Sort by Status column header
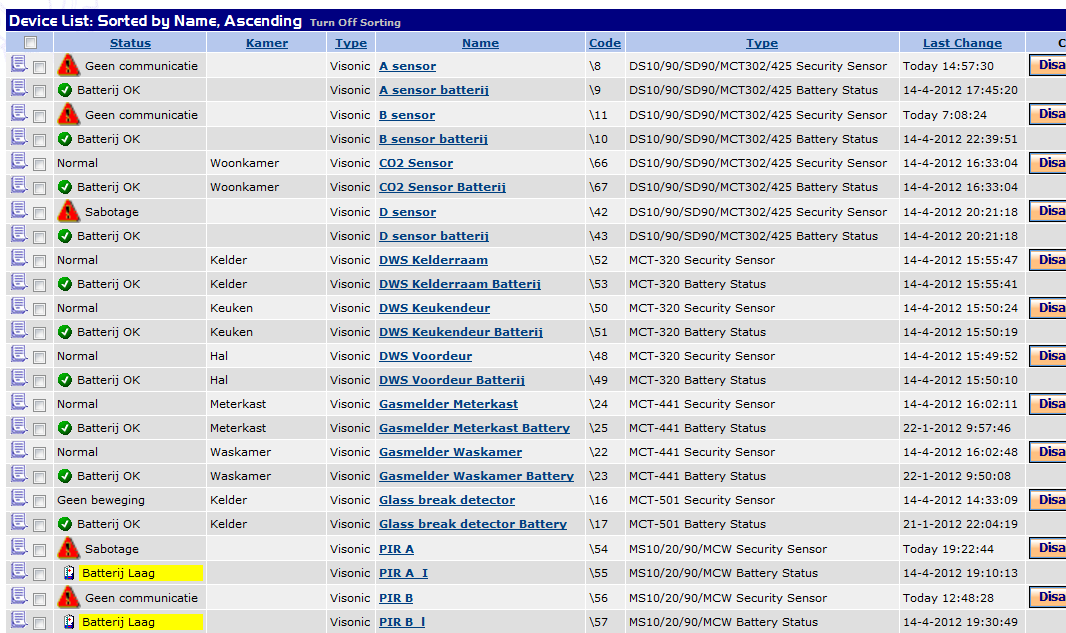Viewport: 1066px width, 633px height. (x=131, y=43)
